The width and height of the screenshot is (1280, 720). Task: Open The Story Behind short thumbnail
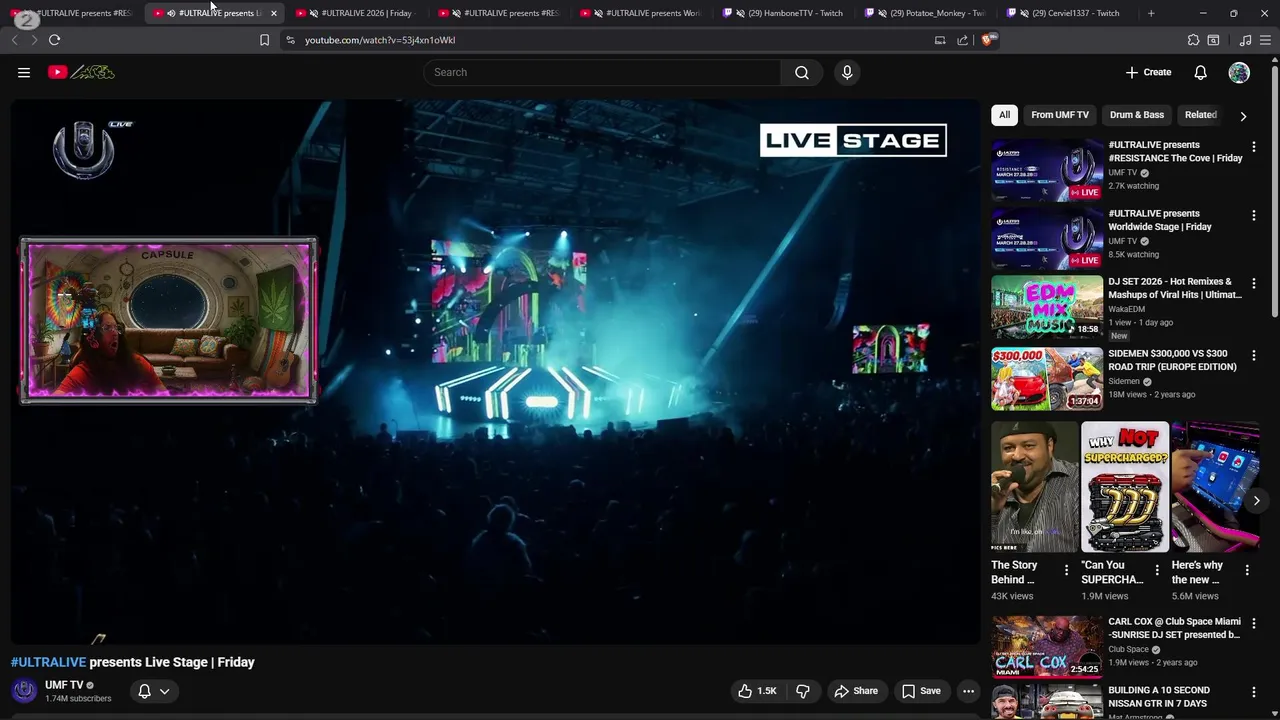point(1035,487)
